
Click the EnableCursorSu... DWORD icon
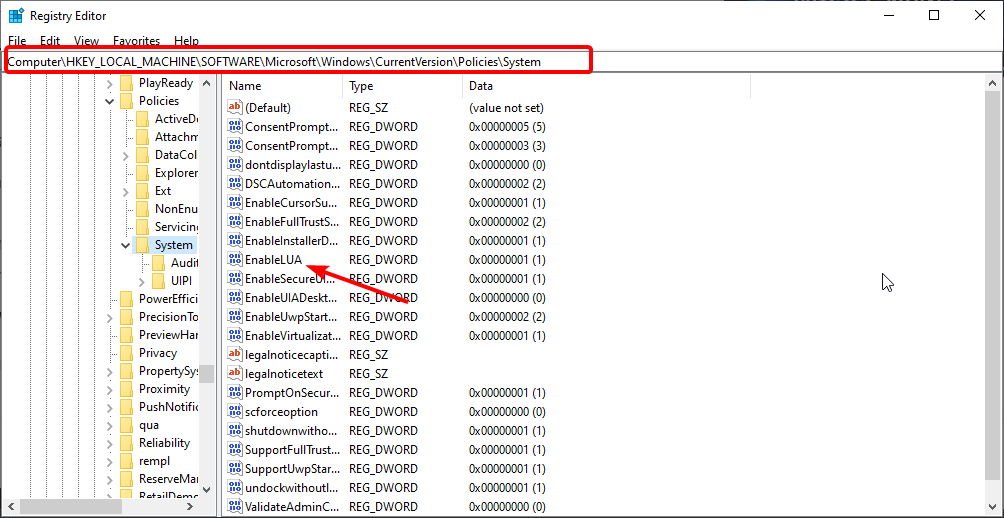235,202
